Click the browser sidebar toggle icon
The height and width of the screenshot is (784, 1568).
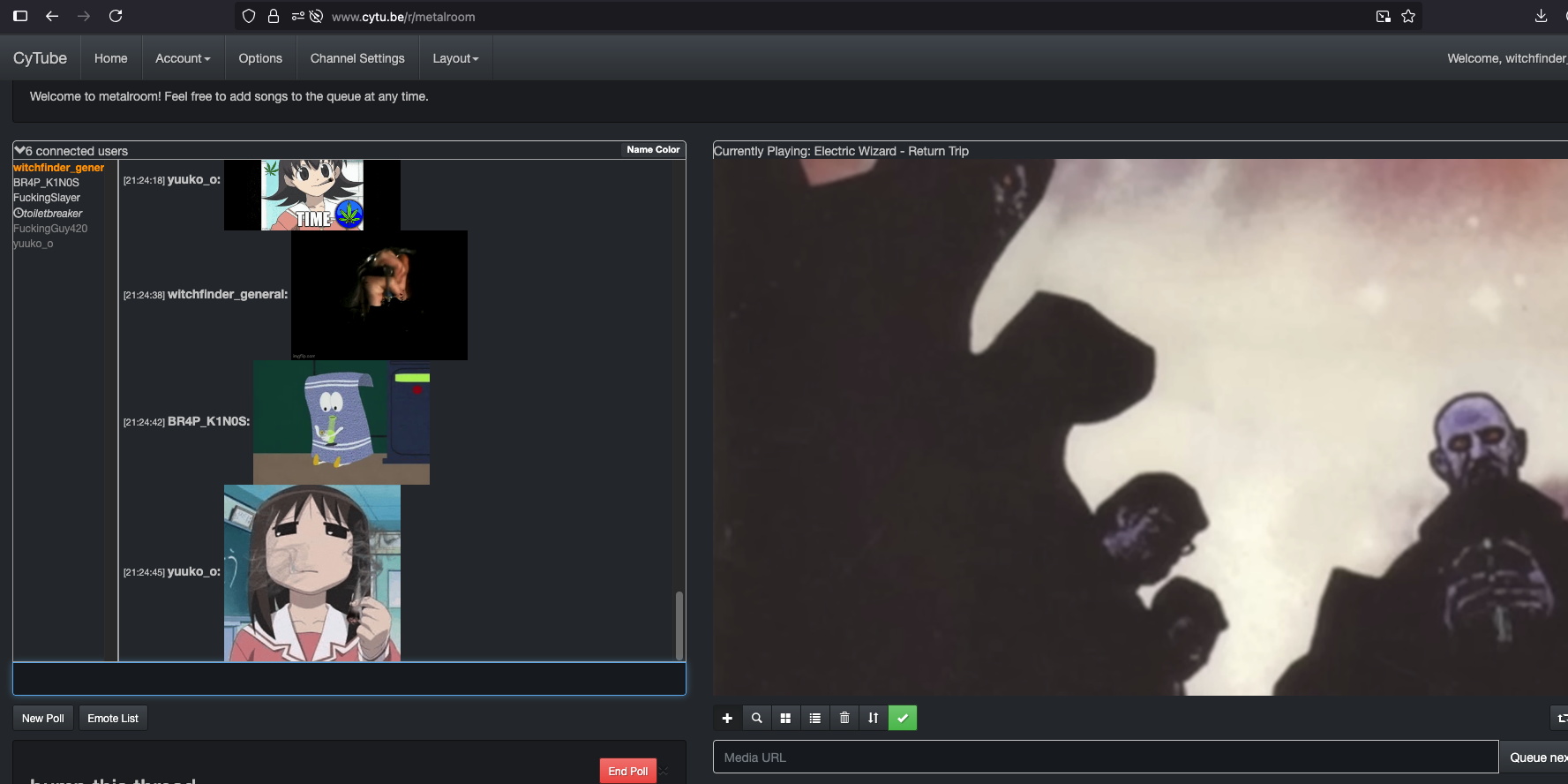pos(20,16)
